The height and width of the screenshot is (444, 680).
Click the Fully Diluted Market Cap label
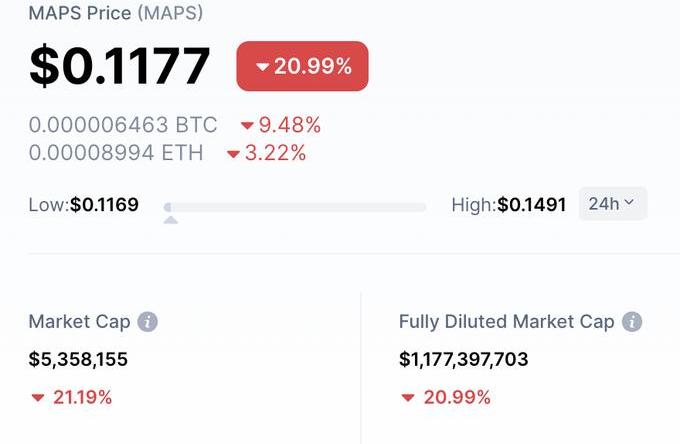point(506,322)
